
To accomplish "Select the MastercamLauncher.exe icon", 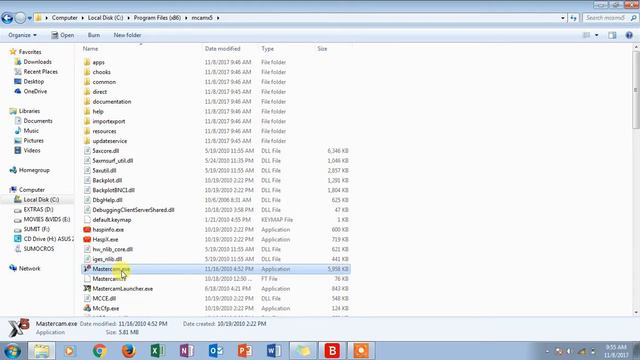I will [87, 289].
